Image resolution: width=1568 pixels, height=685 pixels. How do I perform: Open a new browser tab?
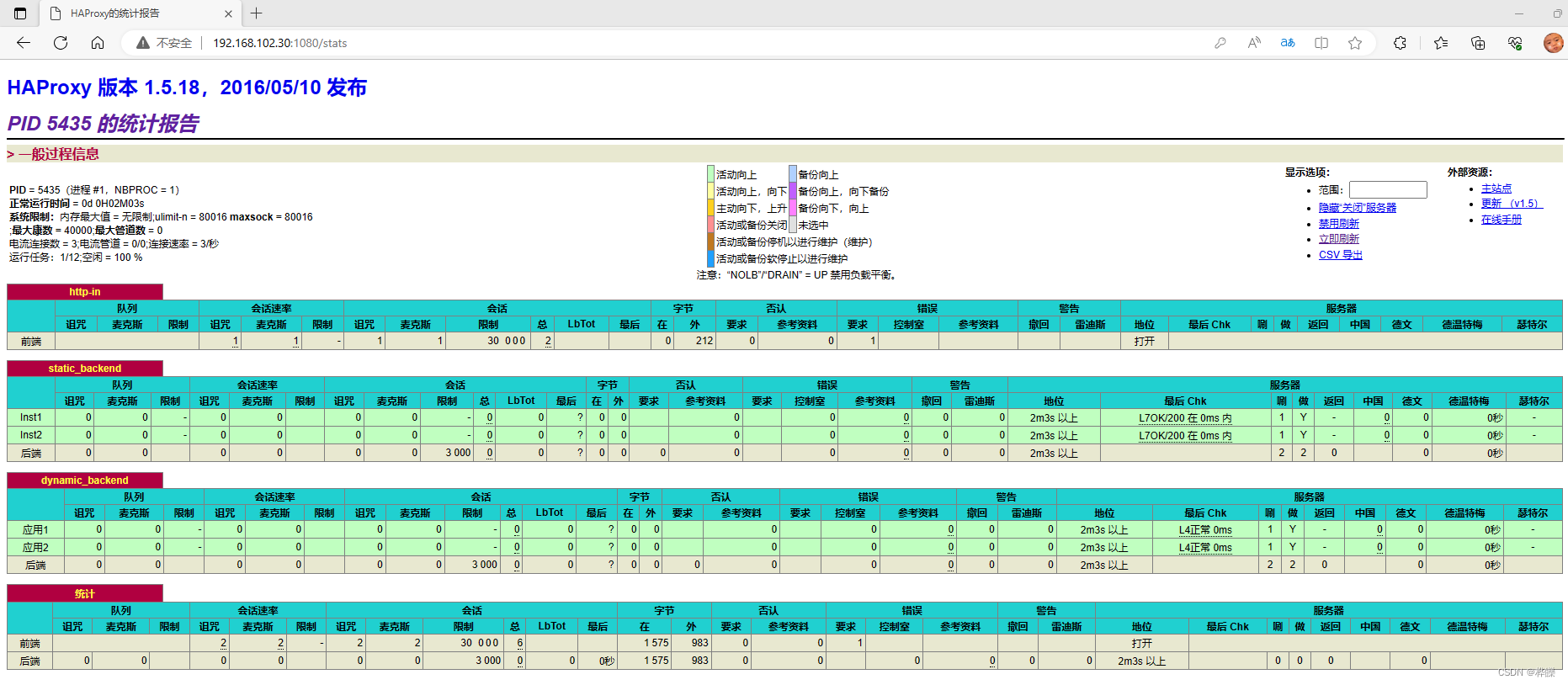257,13
